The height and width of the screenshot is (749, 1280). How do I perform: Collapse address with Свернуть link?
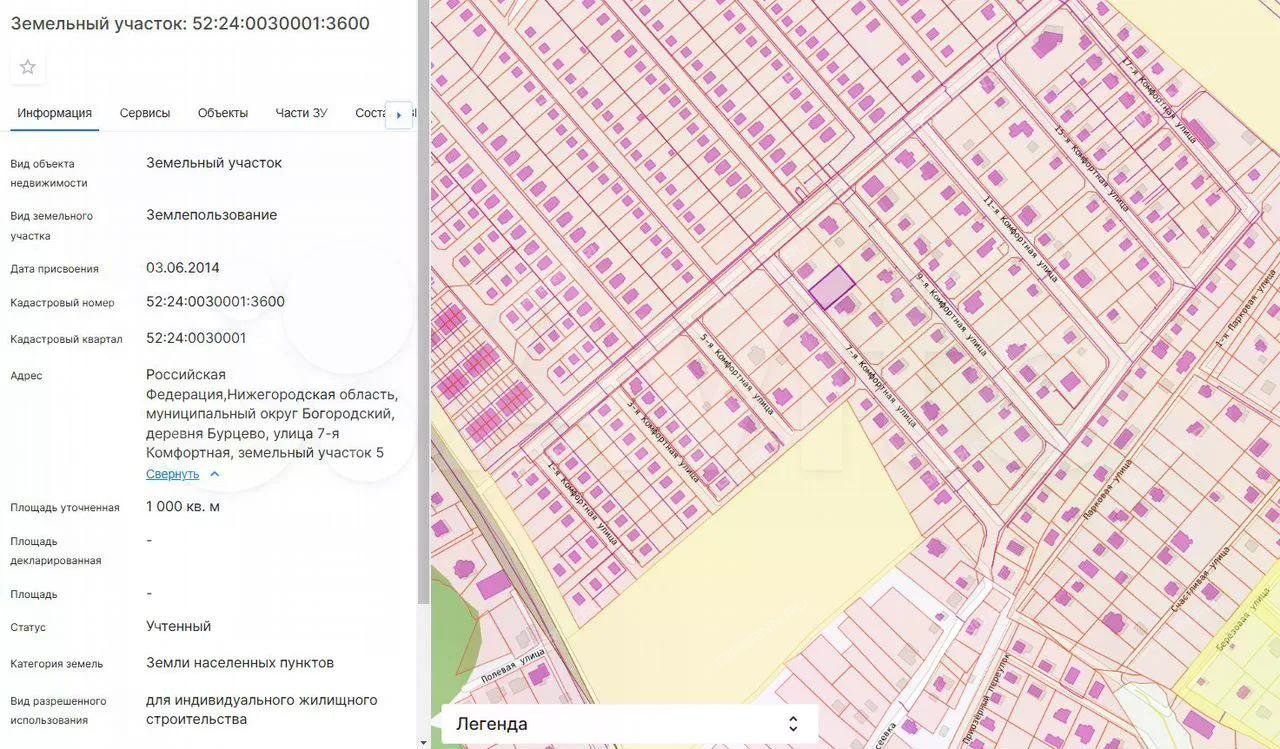coord(172,474)
